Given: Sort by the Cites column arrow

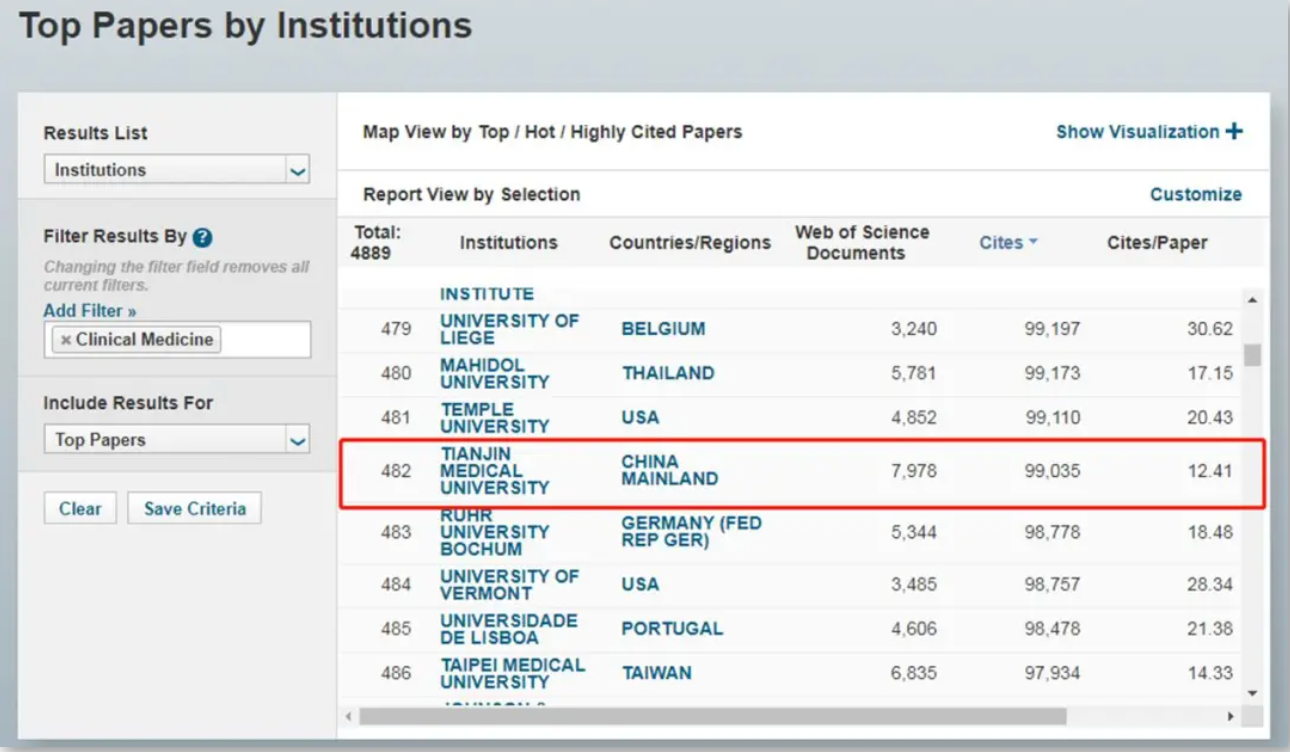Looking at the screenshot, I should 1033,243.
